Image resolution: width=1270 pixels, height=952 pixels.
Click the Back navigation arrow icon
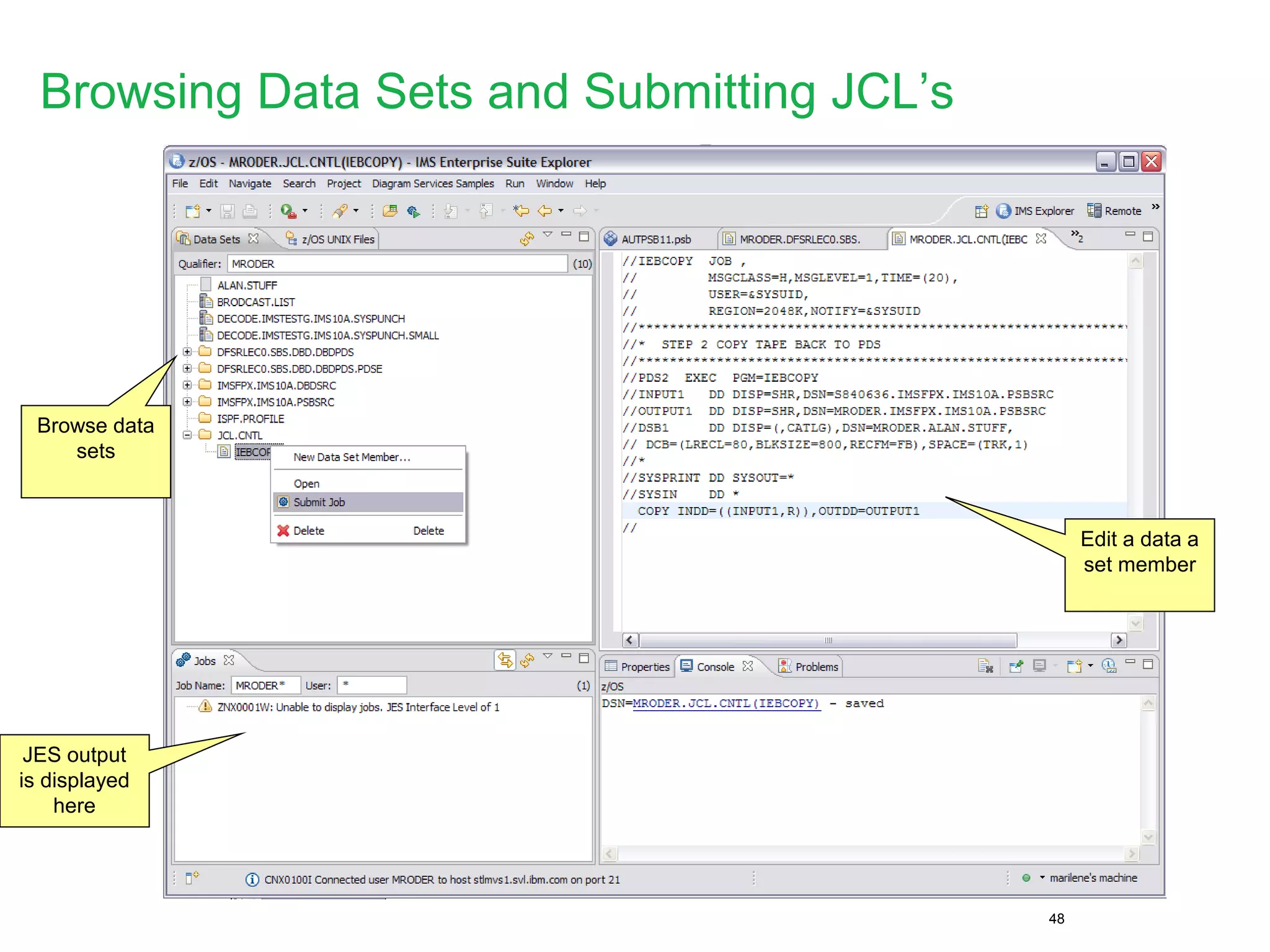(x=544, y=211)
